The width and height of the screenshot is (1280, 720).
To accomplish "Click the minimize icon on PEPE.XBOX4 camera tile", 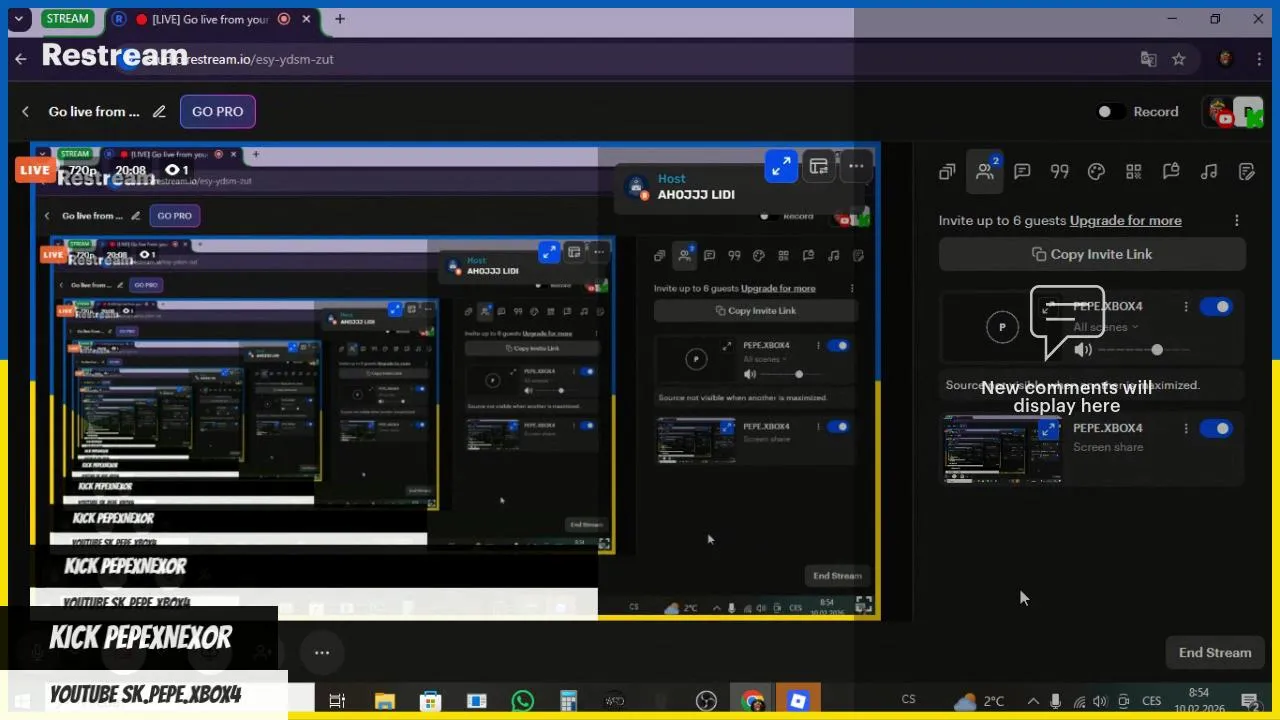I will pos(1048,308).
